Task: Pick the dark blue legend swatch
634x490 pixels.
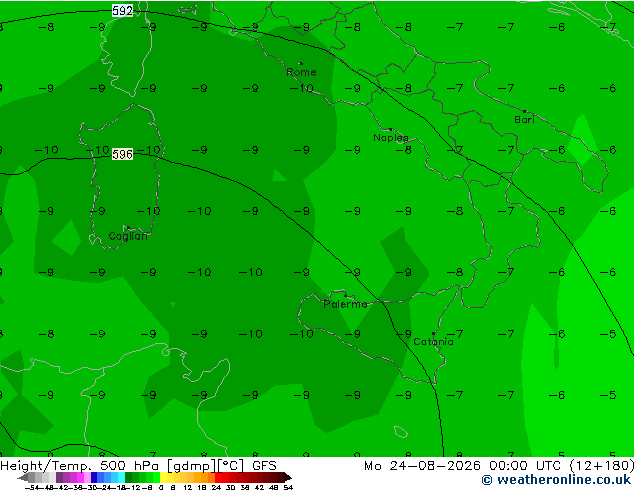Action: tap(94, 477)
